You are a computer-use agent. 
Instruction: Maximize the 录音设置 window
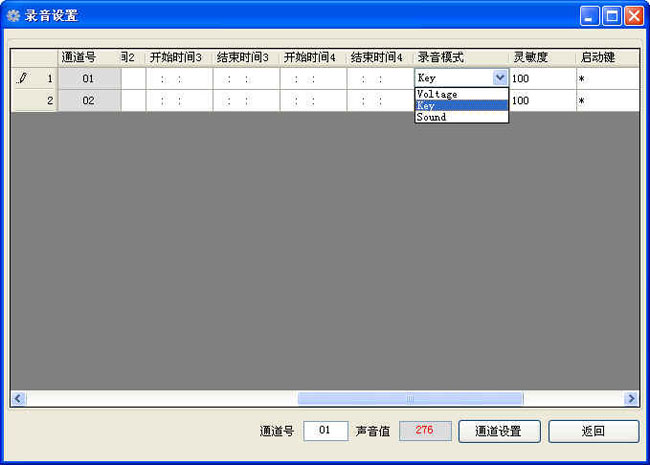pos(611,16)
